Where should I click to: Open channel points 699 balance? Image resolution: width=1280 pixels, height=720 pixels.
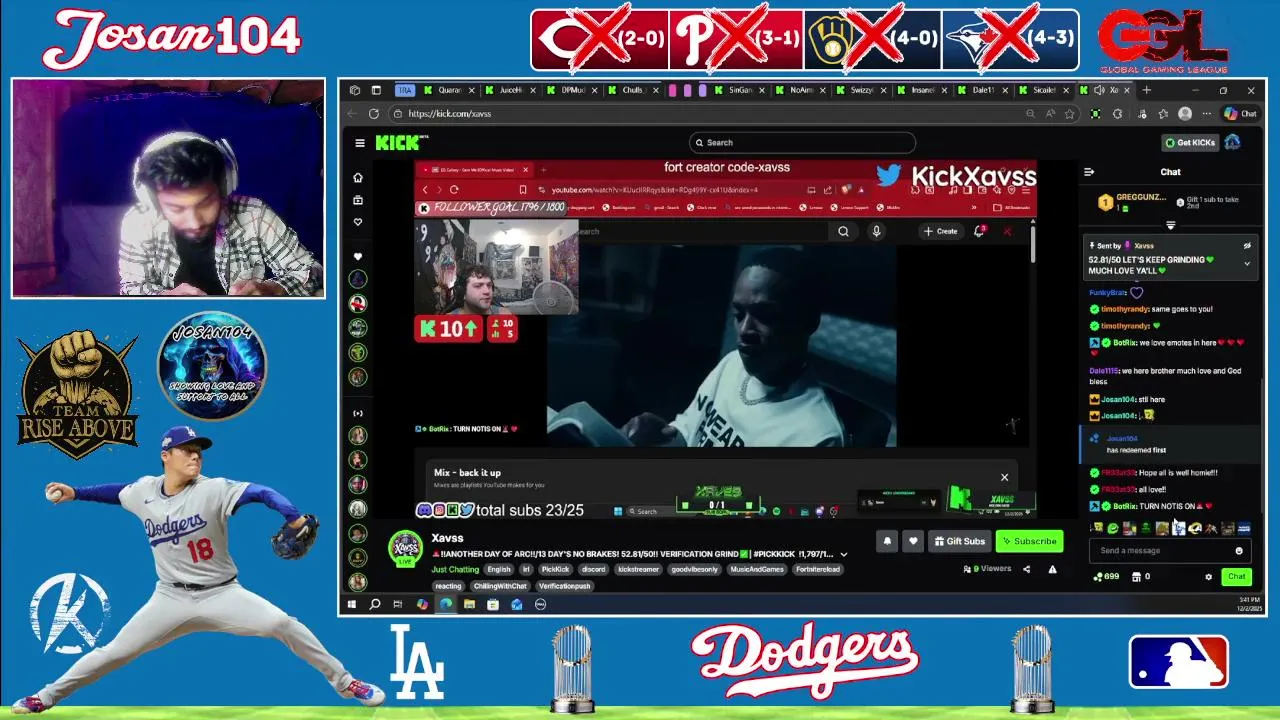click(1107, 577)
